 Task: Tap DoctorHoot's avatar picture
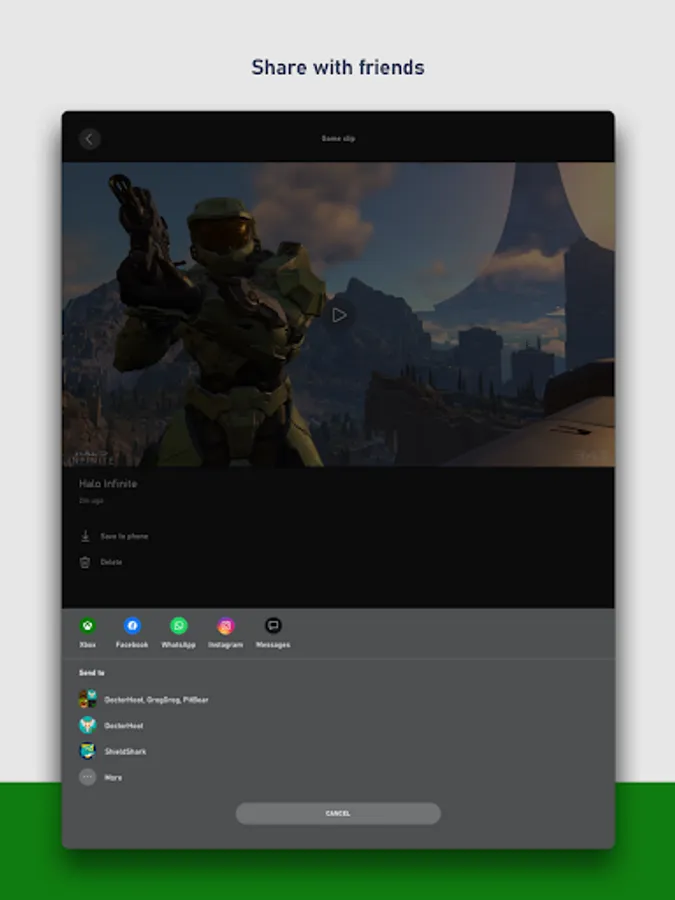(x=88, y=725)
